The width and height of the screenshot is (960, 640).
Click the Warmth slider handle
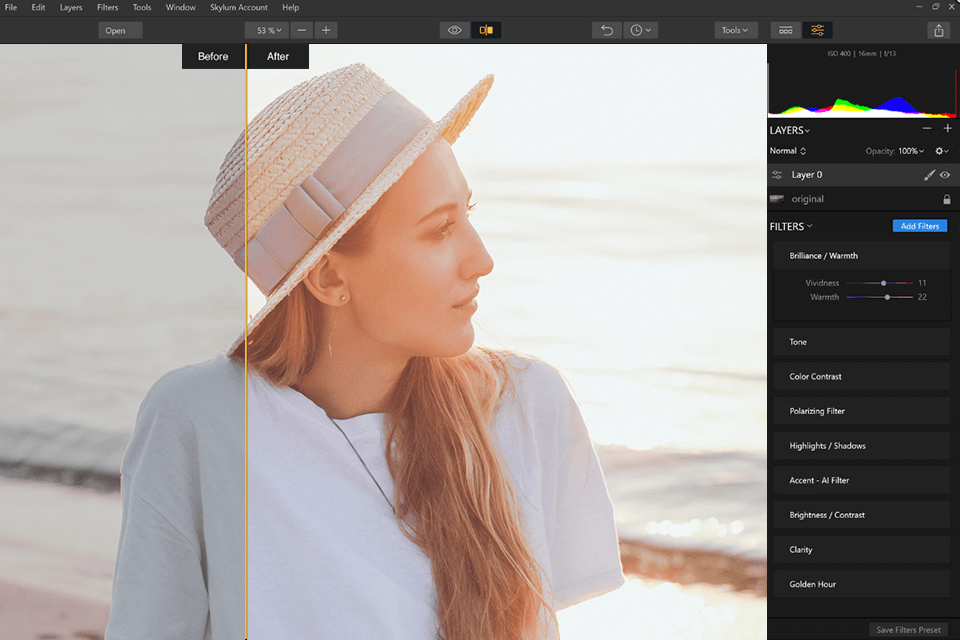[887, 297]
